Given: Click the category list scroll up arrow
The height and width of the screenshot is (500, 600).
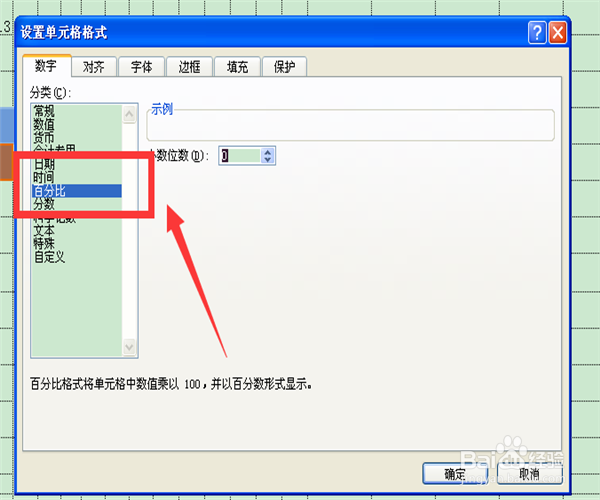Looking at the screenshot, I should point(129,114).
